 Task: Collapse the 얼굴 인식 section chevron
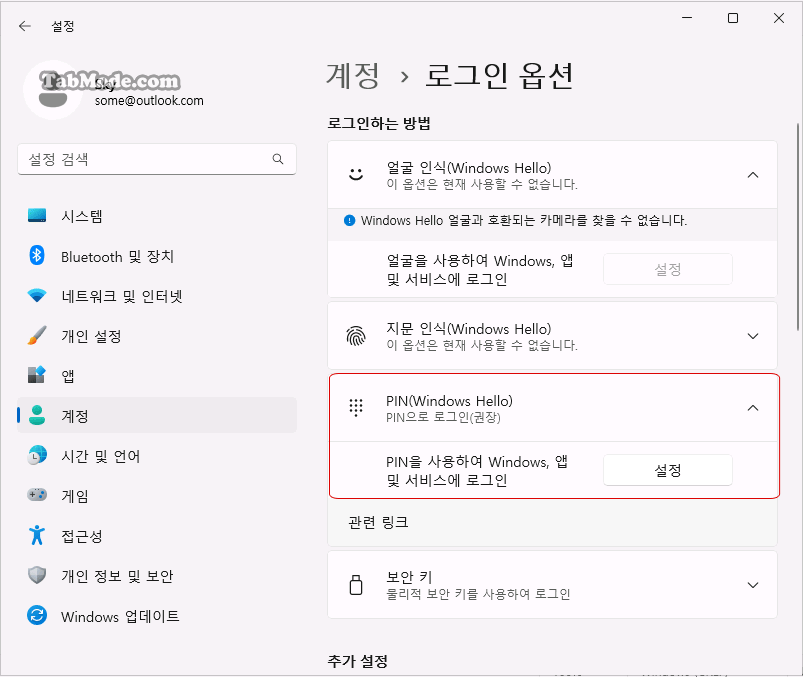753,175
